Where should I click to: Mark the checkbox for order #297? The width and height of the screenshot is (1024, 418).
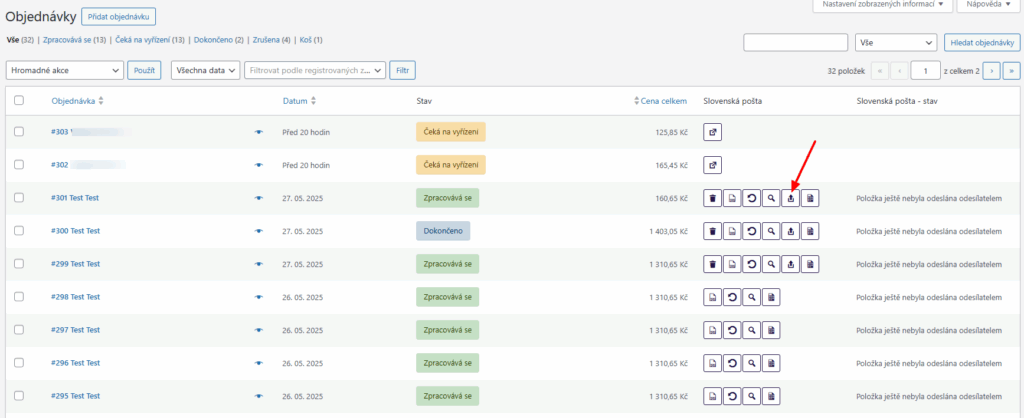tap(19, 329)
